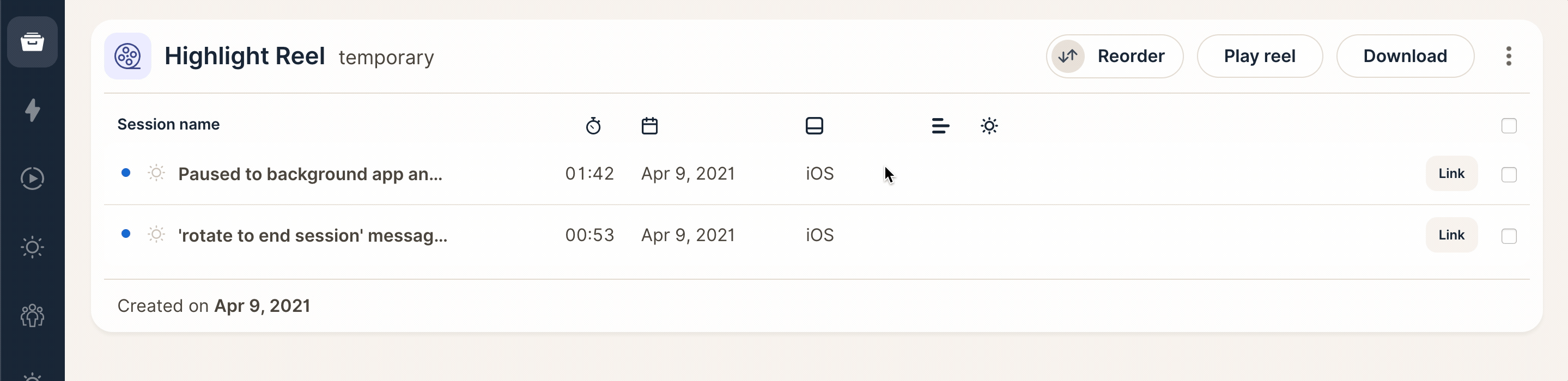Click the Reorder button
The image size is (1568, 381).
pos(1115,57)
